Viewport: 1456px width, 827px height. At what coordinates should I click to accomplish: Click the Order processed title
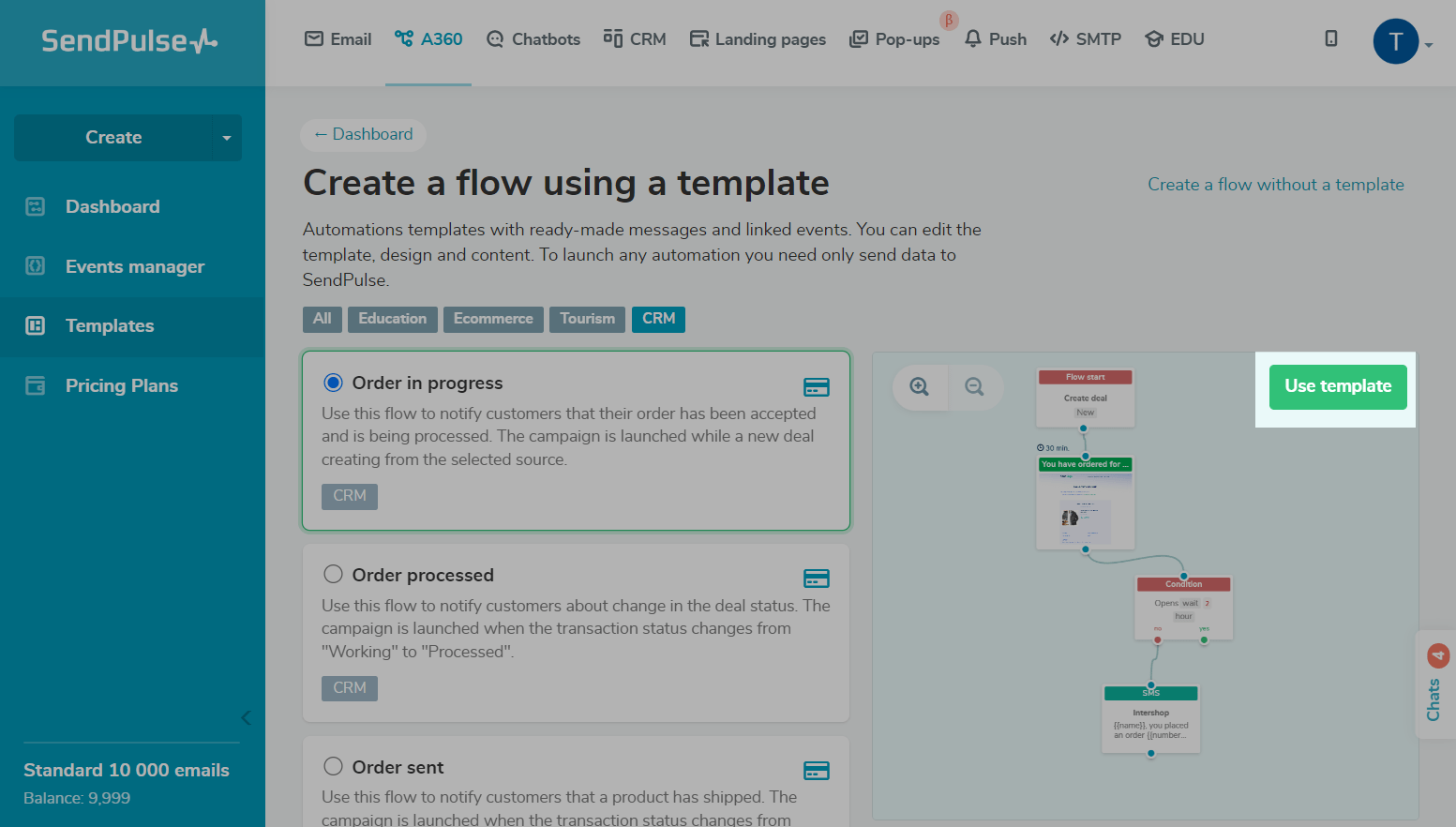click(x=423, y=575)
